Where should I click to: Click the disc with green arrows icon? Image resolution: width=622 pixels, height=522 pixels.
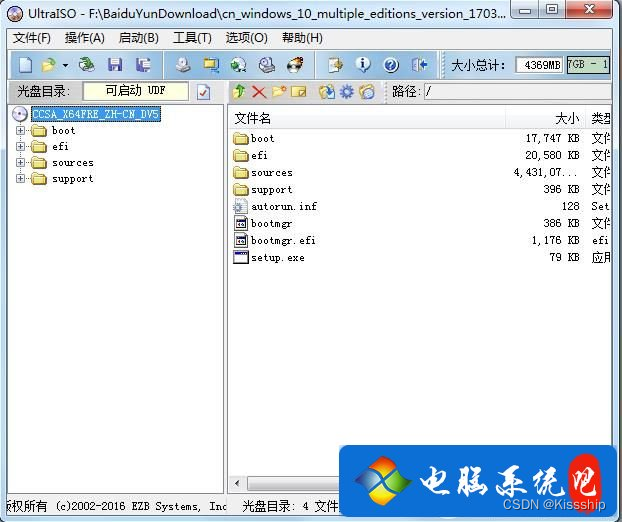(x=238, y=65)
